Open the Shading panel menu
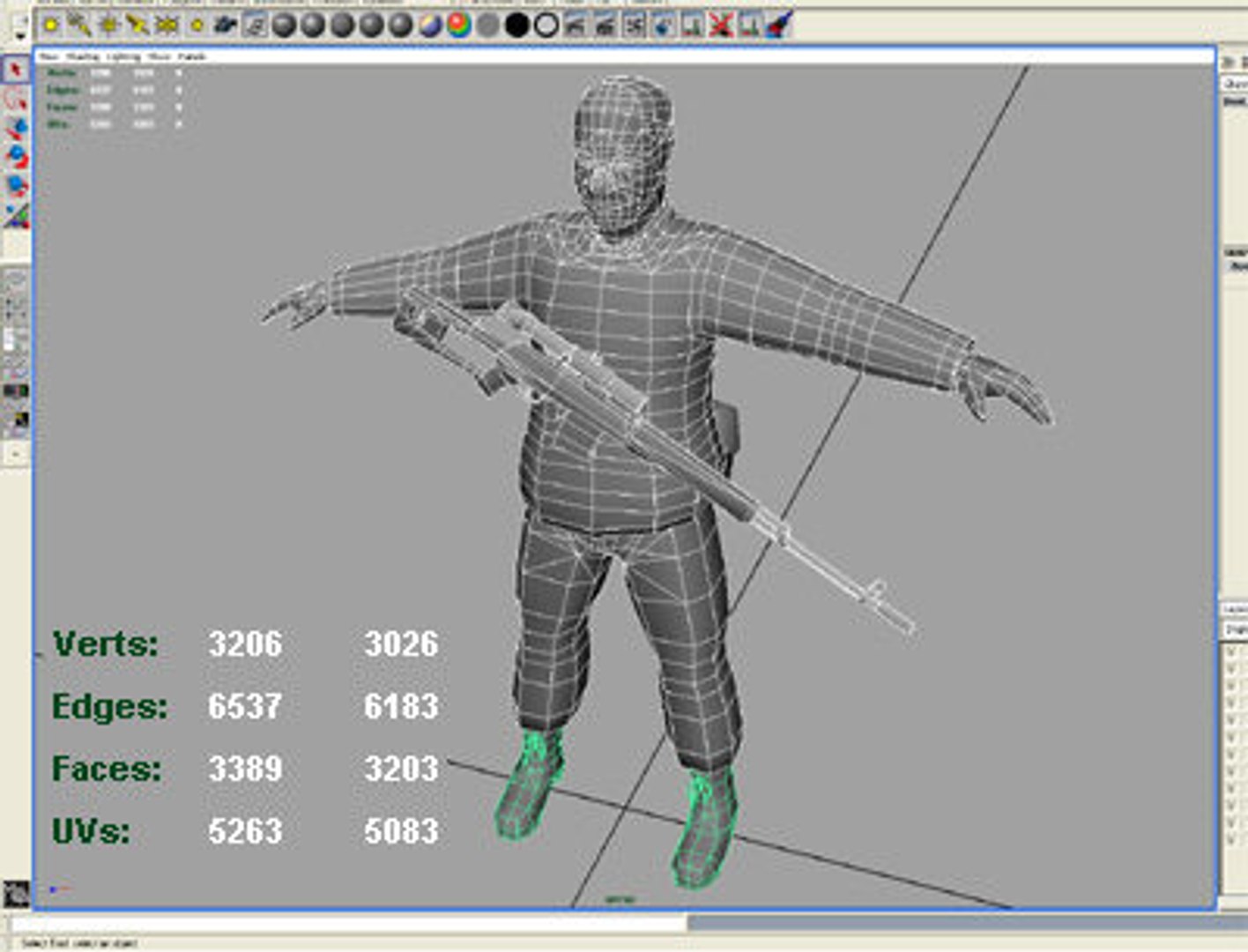Screen dimensions: 1248x952 coord(84,56)
